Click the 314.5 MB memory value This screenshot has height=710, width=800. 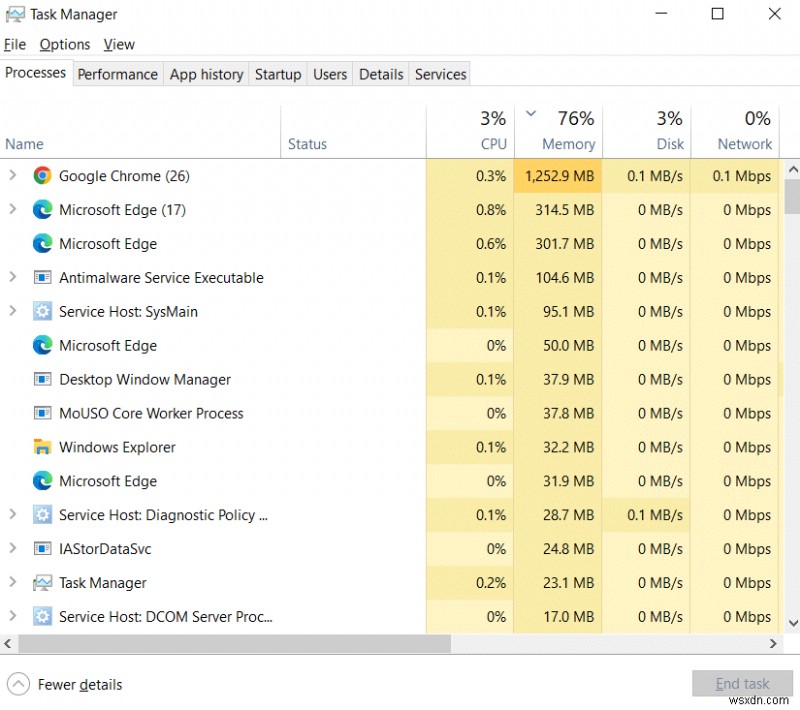pyautogui.click(x=564, y=210)
